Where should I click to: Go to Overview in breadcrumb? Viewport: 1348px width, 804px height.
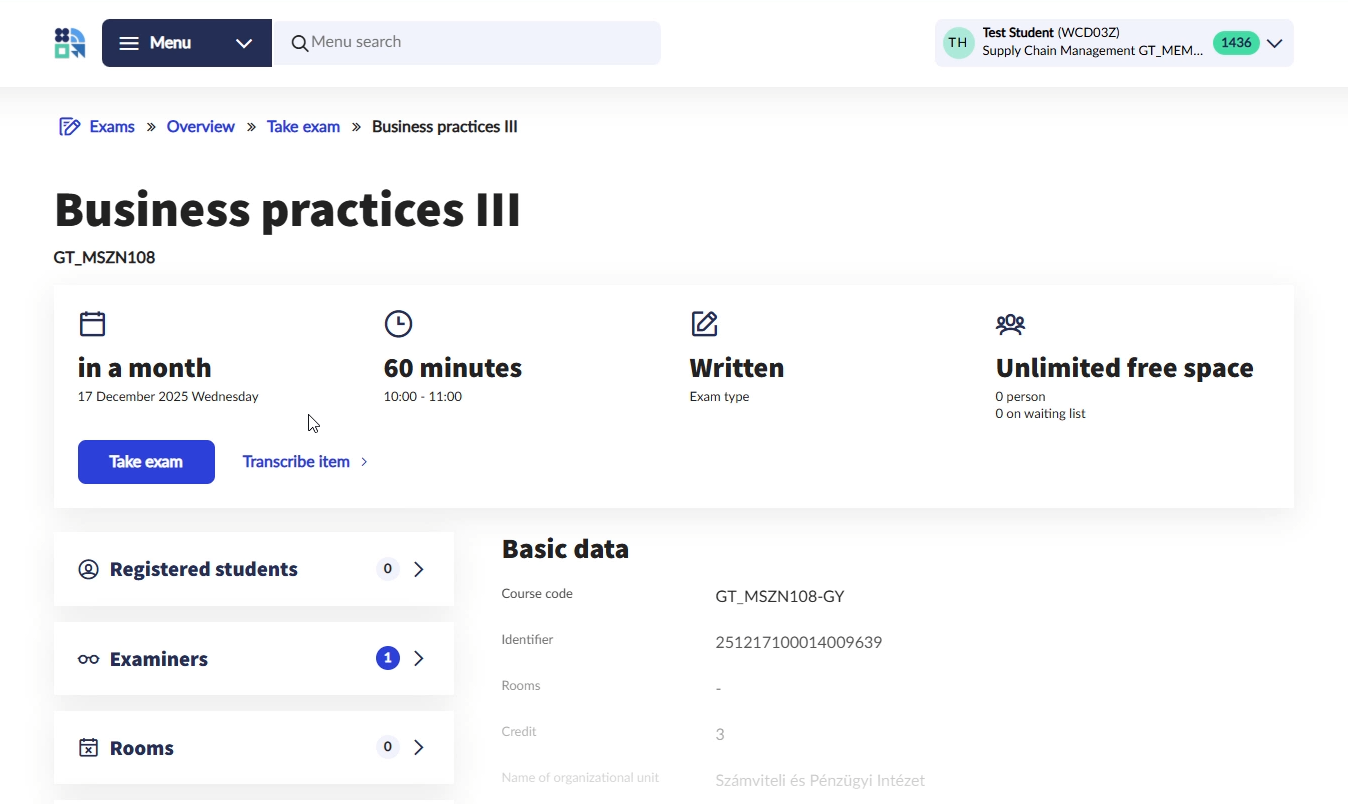(x=200, y=127)
